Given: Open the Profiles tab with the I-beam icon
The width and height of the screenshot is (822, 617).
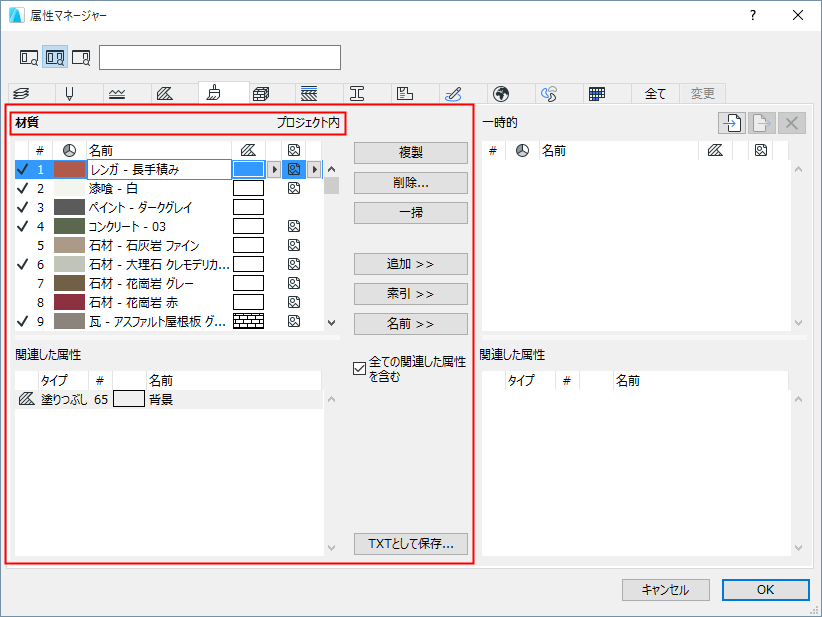Looking at the screenshot, I should [357, 94].
